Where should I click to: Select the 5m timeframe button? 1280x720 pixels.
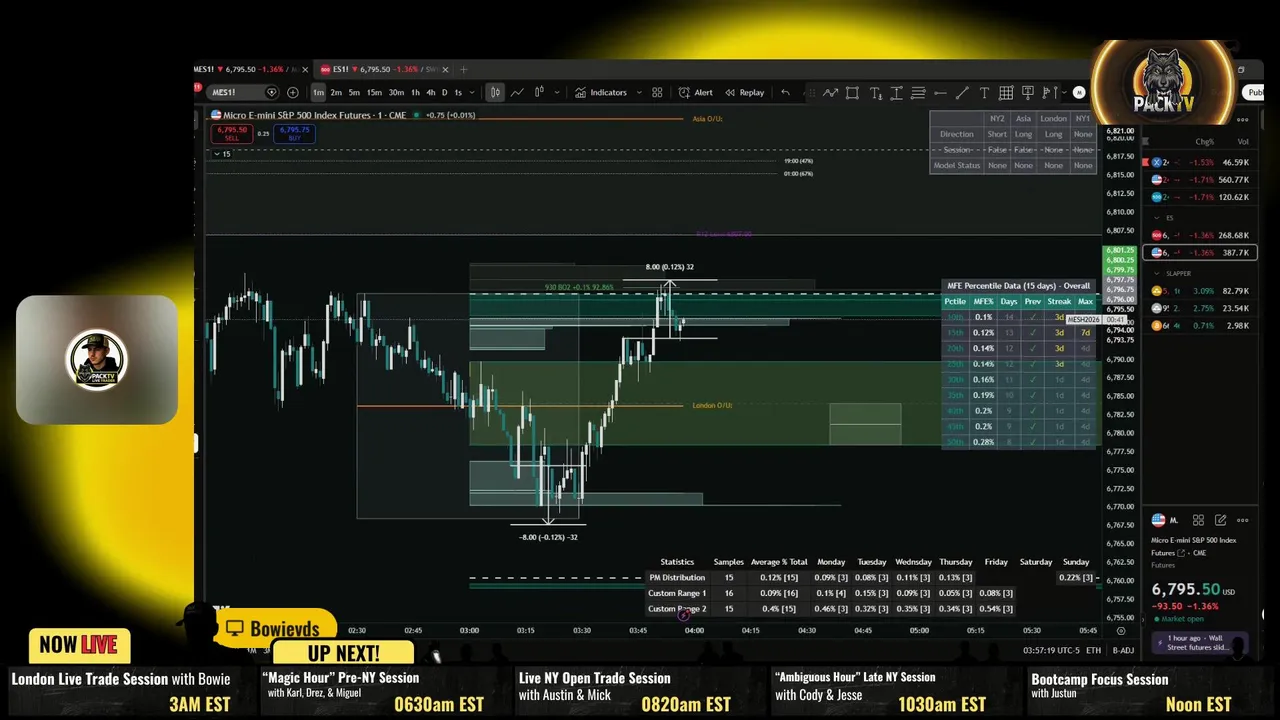(x=354, y=92)
